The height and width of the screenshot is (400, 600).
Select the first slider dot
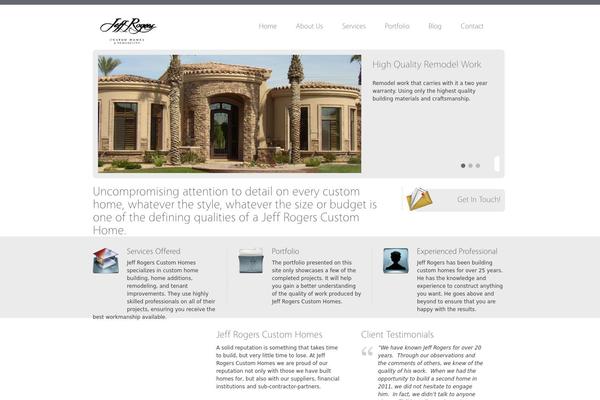[463, 166]
